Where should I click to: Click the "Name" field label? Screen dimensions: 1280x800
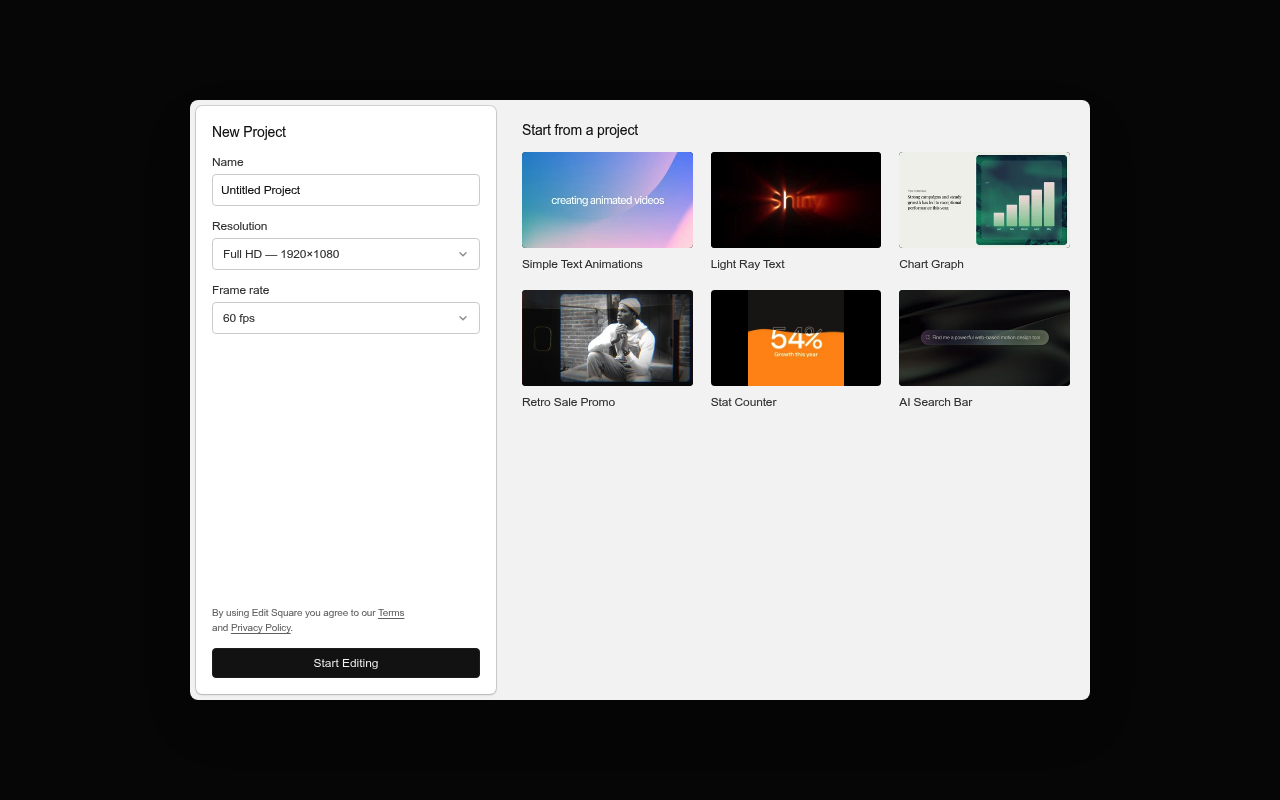click(x=228, y=162)
